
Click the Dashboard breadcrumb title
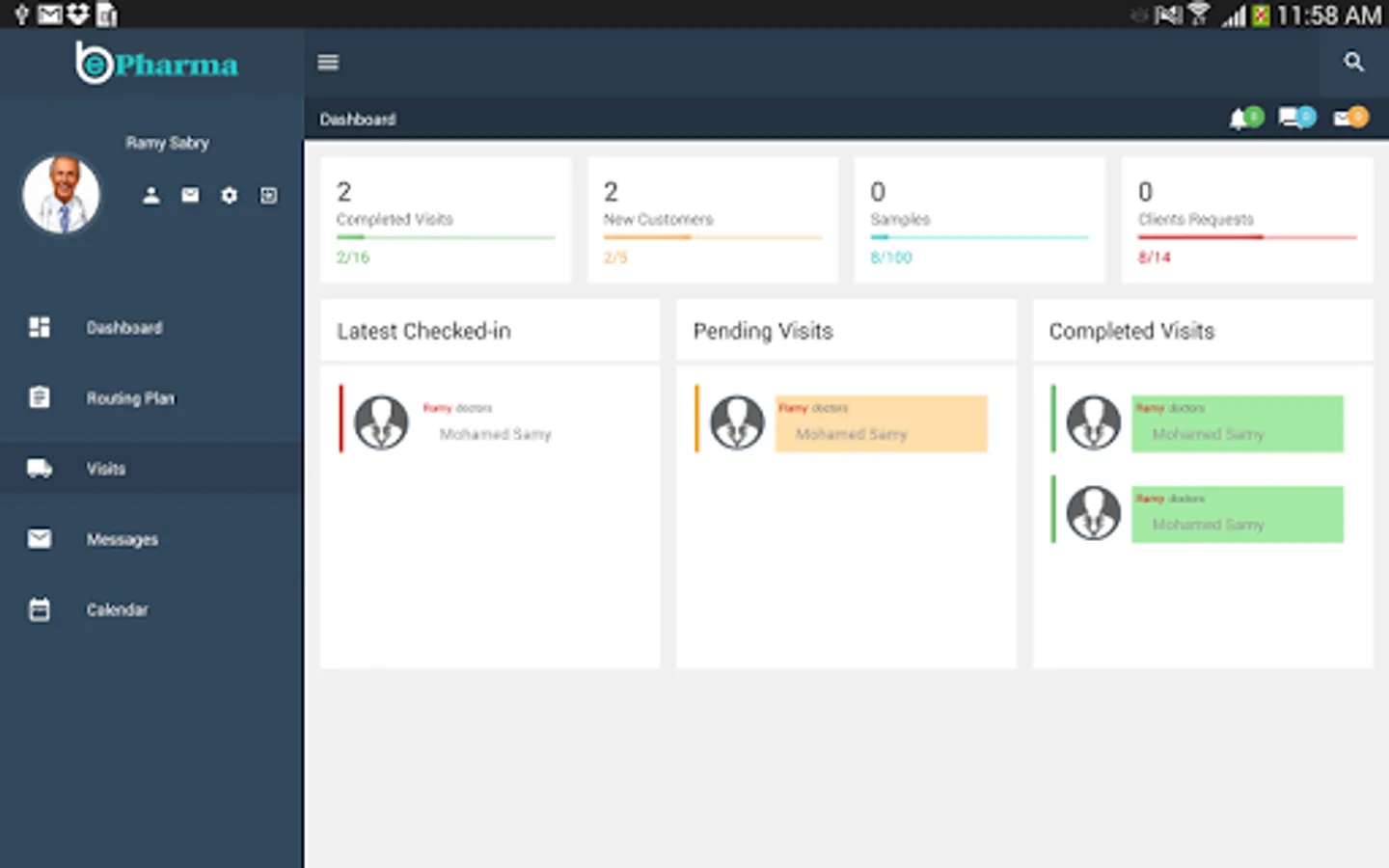pyautogui.click(x=358, y=120)
